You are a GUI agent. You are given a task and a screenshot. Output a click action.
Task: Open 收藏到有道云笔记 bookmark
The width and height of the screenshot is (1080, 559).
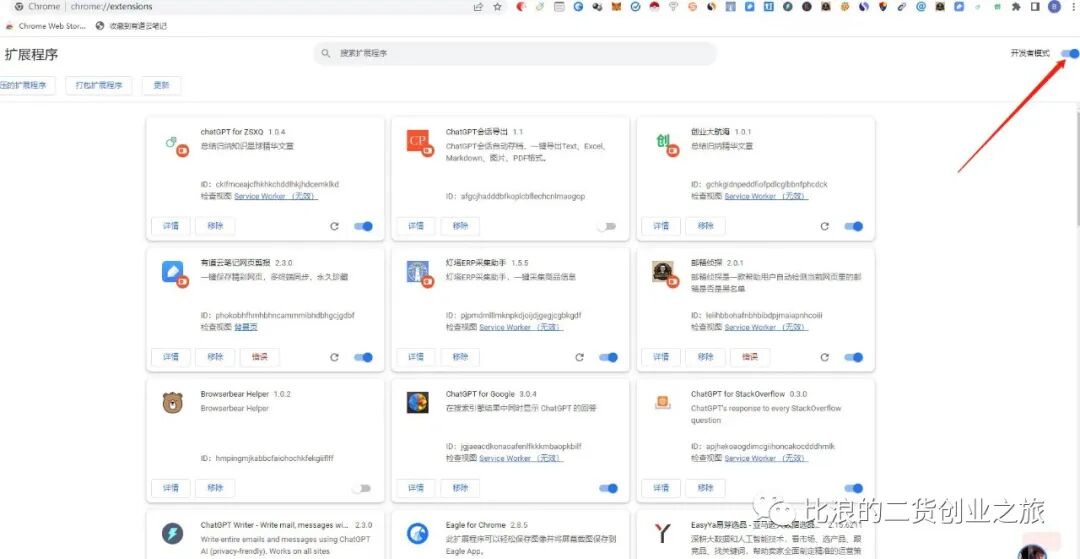point(132,26)
